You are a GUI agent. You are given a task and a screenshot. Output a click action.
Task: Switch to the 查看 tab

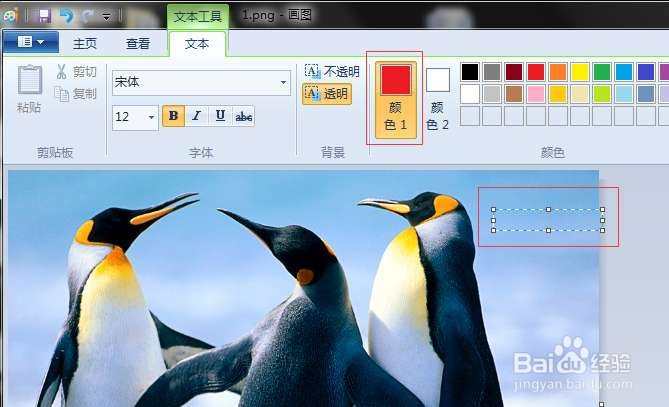138,44
